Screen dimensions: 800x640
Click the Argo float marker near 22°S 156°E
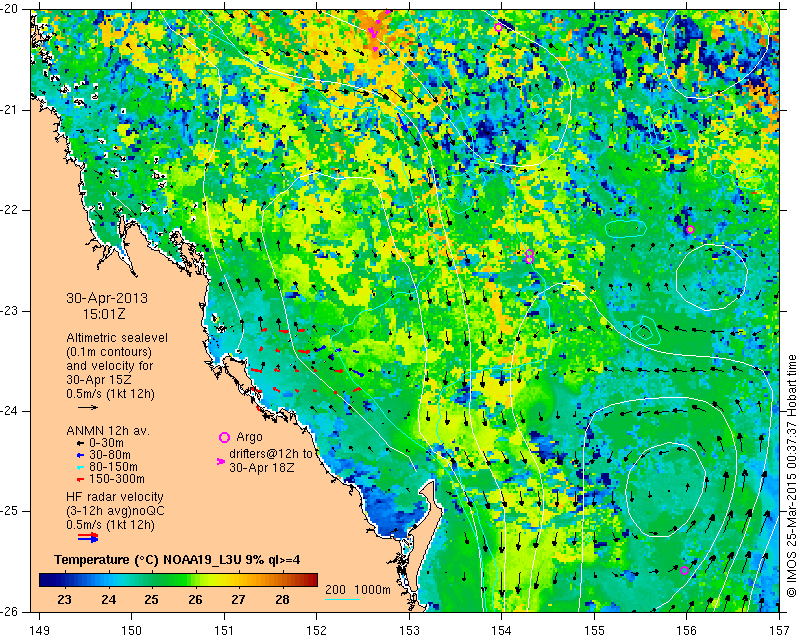coord(690,230)
